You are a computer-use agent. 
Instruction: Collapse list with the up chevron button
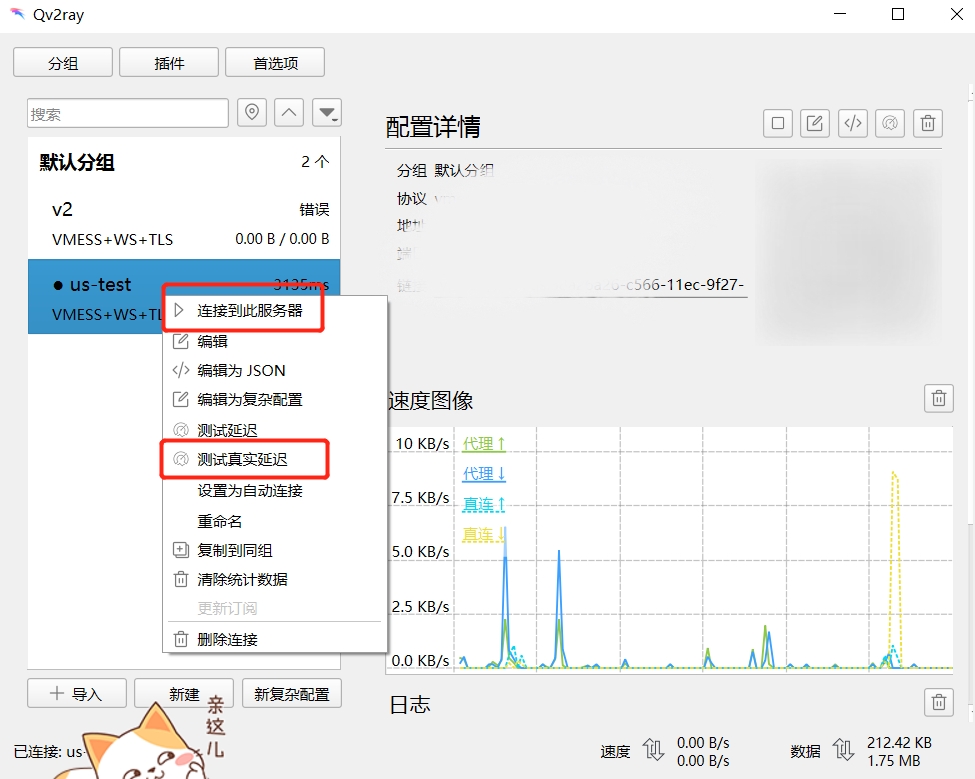pyautogui.click(x=289, y=113)
